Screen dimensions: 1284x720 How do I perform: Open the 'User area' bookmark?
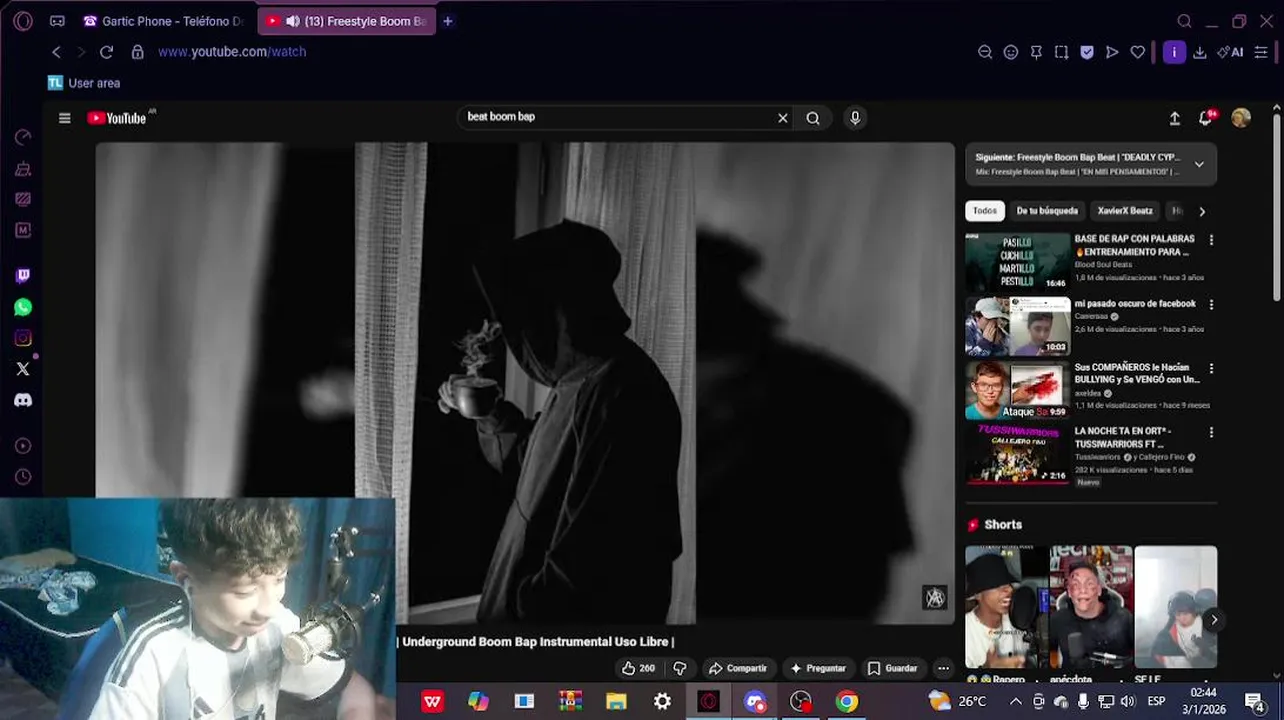(84, 83)
